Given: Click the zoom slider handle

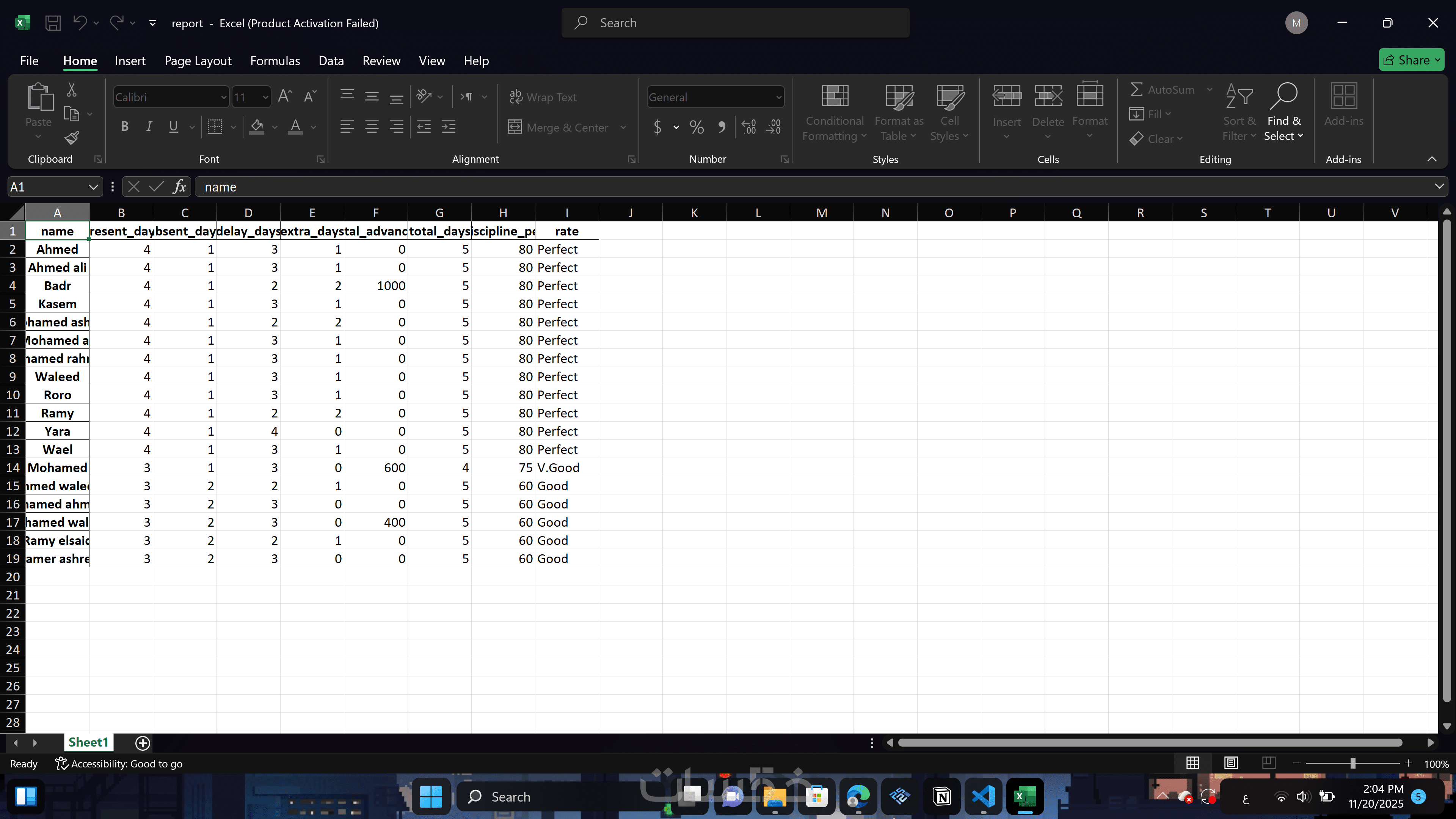Looking at the screenshot, I should [x=1352, y=764].
